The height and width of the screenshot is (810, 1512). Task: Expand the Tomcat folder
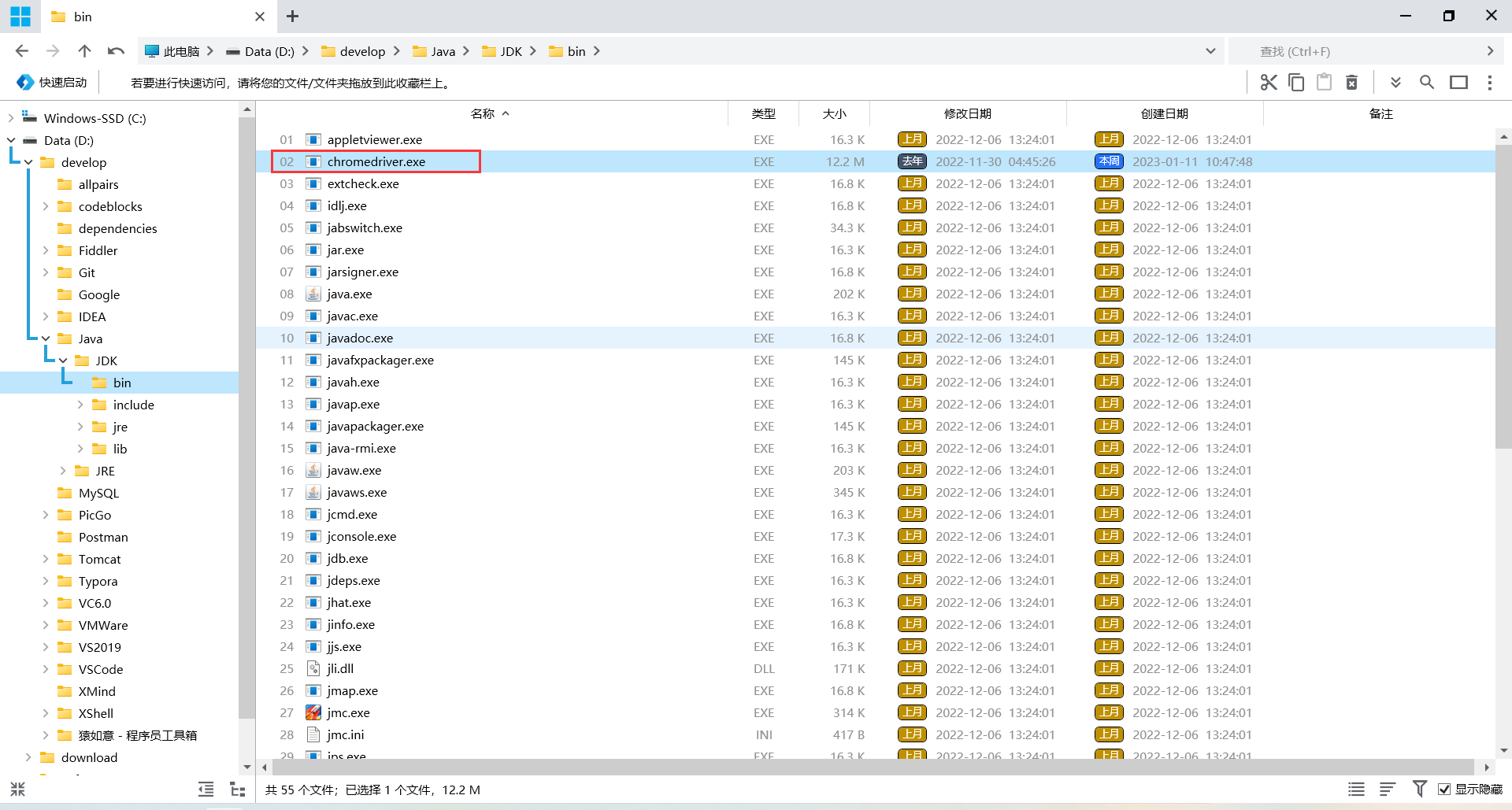point(46,559)
